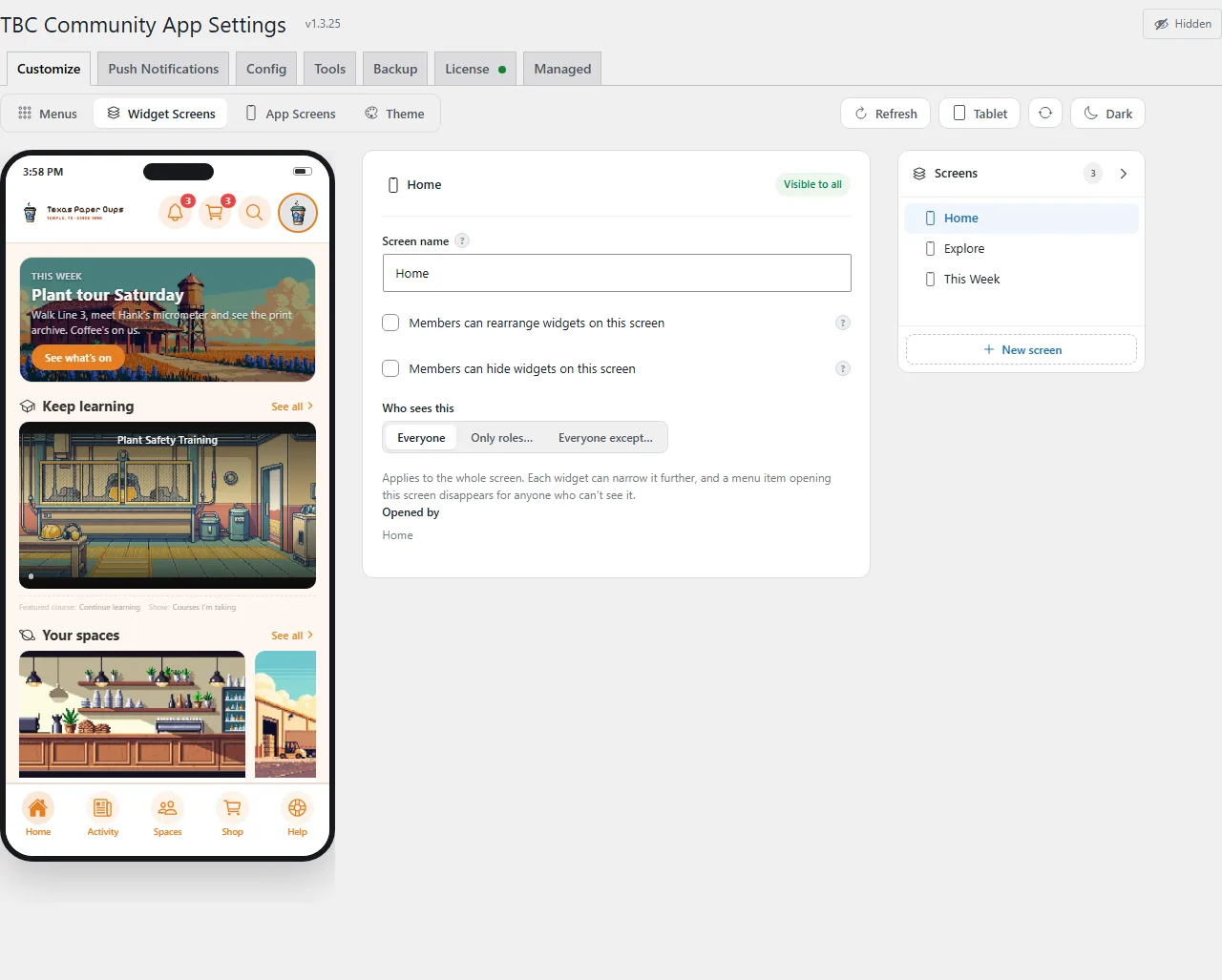Switch preview to Tablet
1222x980 pixels.
click(x=980, y=113)
